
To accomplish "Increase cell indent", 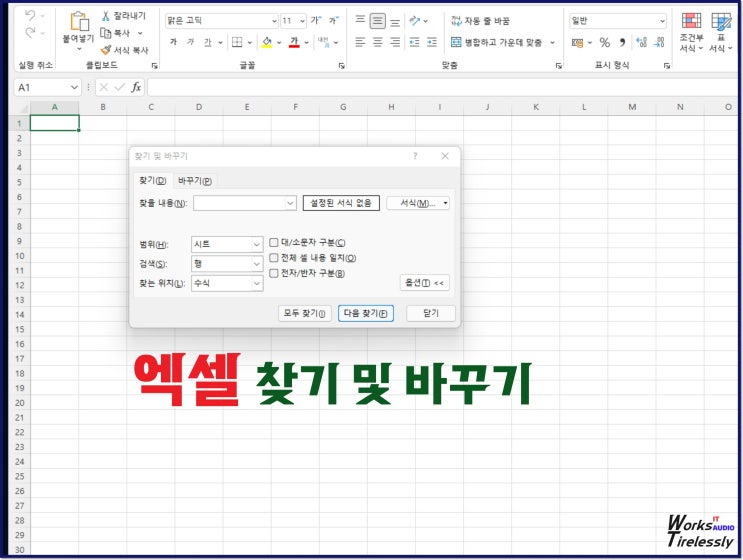I will (432, 43).
